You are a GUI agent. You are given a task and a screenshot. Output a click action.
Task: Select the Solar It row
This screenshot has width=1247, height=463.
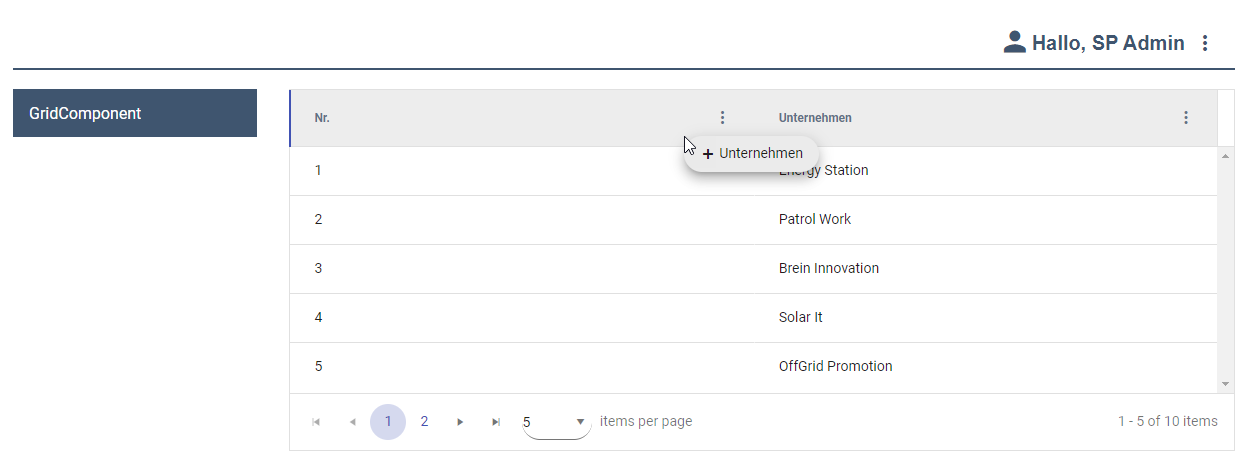pyautogui.click(x=800, y=317)
